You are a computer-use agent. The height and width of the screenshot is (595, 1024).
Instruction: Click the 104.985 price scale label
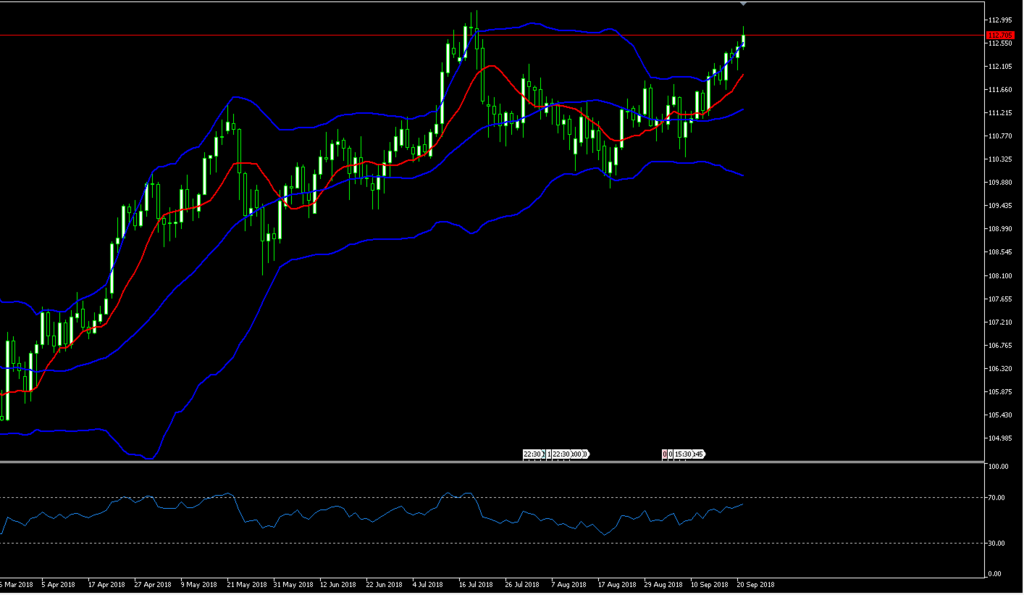[x=1000, y=438]
